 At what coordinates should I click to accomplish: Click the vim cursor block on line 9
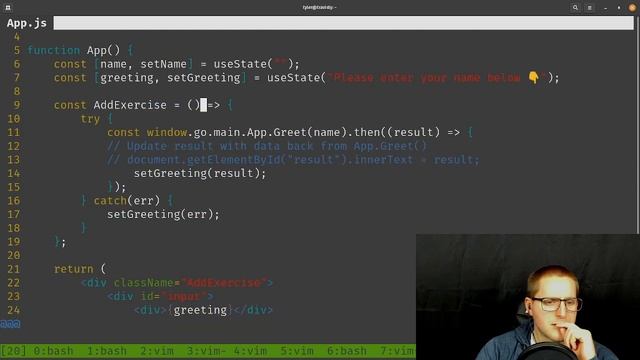tap(203, 105)
